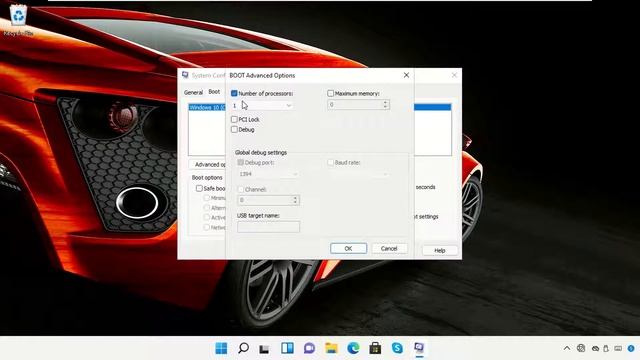Viewport: 640px width, 360px height.
Task: Click Help in System Configuration window
Action: tap(440, 250)
